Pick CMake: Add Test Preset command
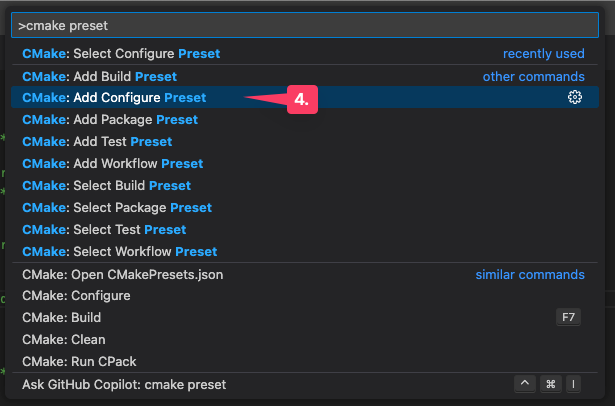Viewport: 615px width, 406px height. point(97,142)
